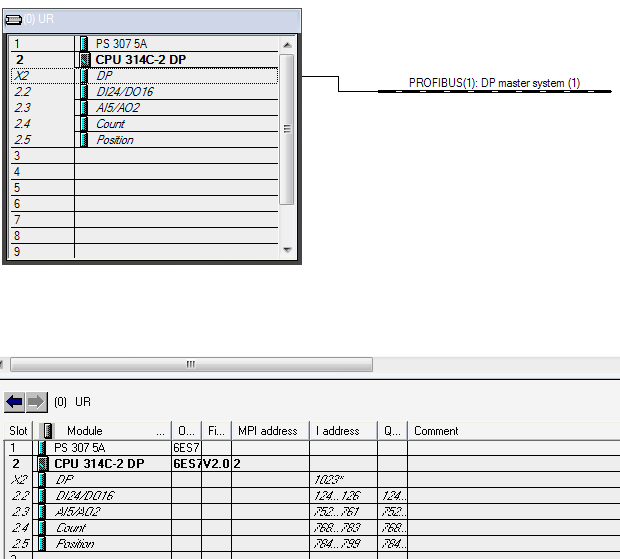Click AI5/AO2 row icon in detail table
The height and width of the screenshot is (559, 620).
(x=42, y=512)
